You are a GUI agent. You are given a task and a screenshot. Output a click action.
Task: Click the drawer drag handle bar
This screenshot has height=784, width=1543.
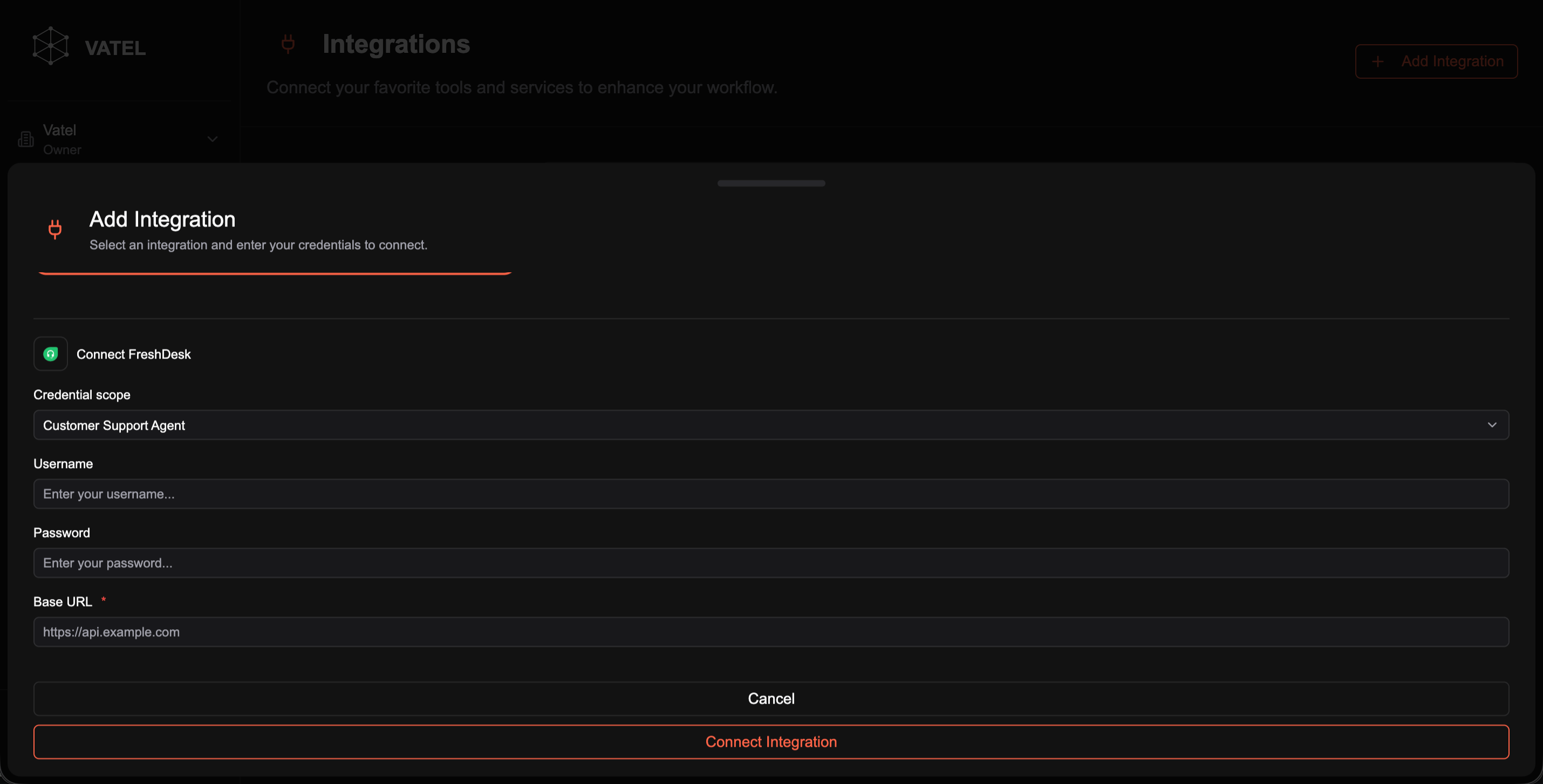point(771,183)
